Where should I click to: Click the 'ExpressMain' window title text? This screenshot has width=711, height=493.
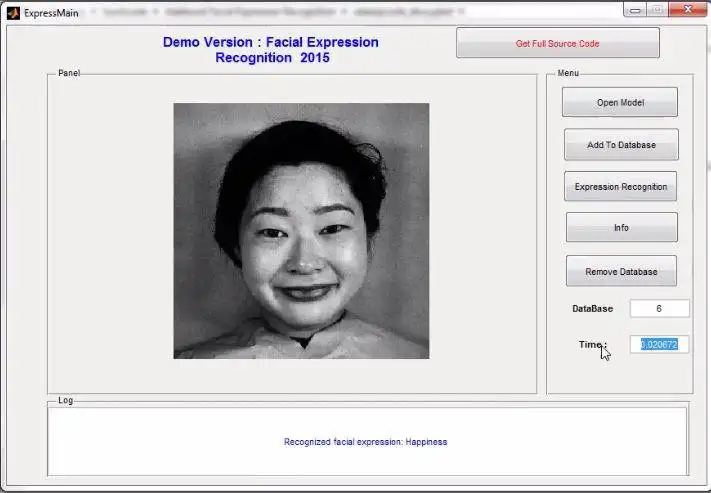(x=51, y=13)
